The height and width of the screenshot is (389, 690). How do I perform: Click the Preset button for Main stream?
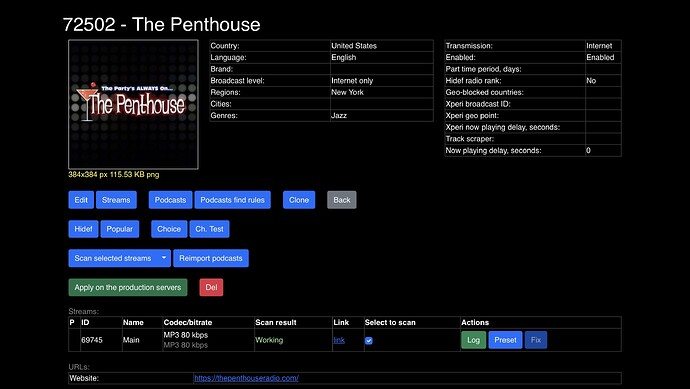tap(505, 340)
